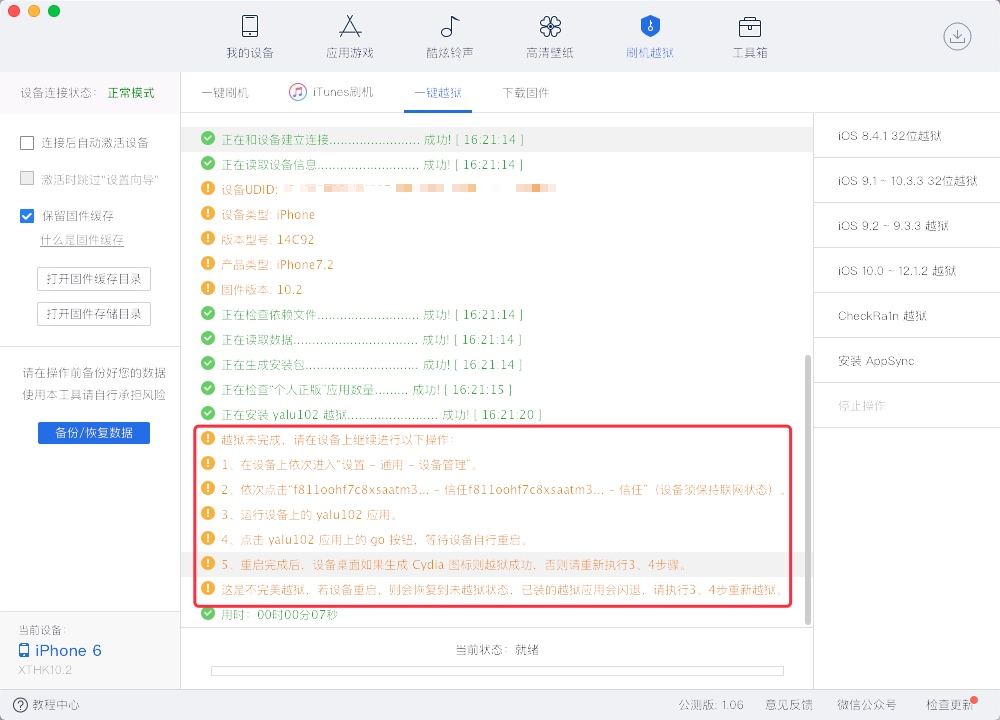Screen dimensions: 1000x720
Task: Open the 工具箱 toolbox icon
Action: pyautogui.click(x=749, y=27)
